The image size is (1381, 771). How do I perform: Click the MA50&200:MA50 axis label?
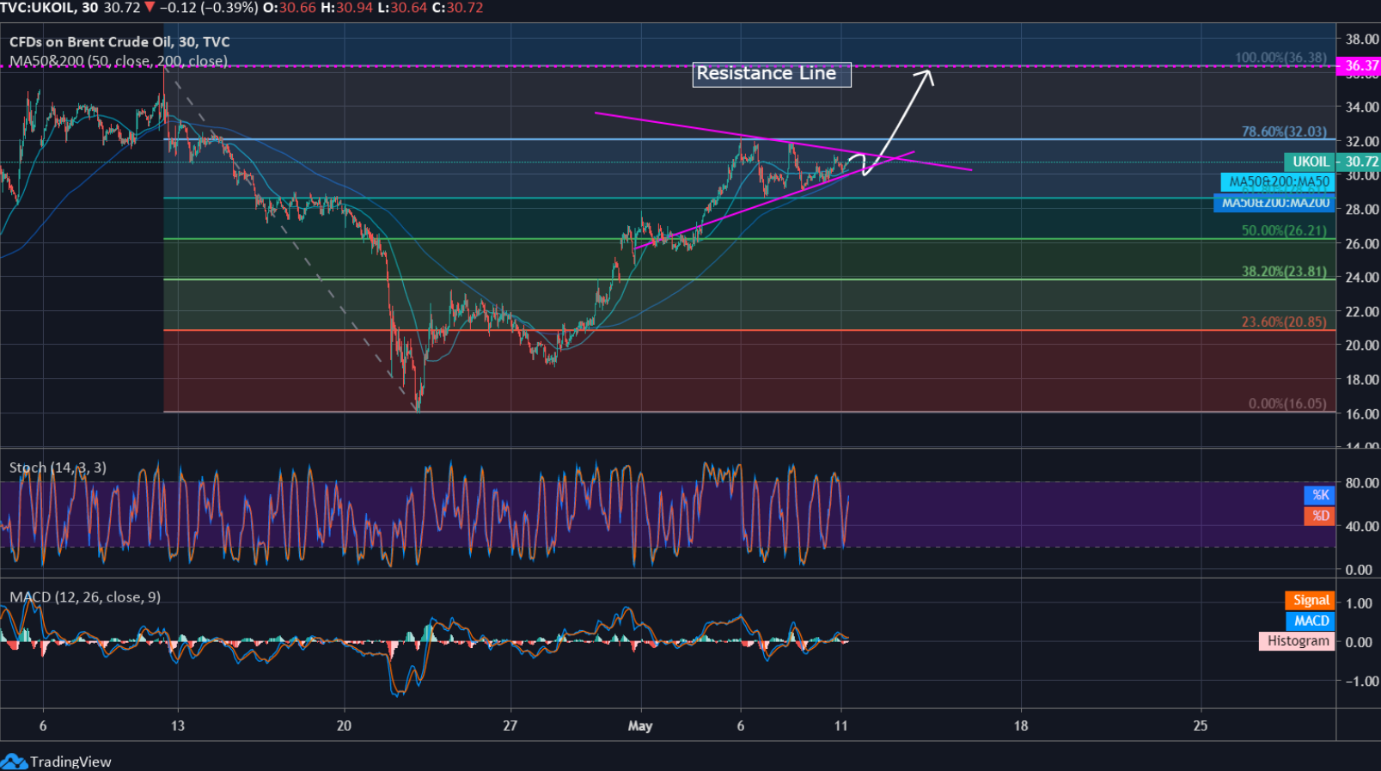coord(1276,182)
